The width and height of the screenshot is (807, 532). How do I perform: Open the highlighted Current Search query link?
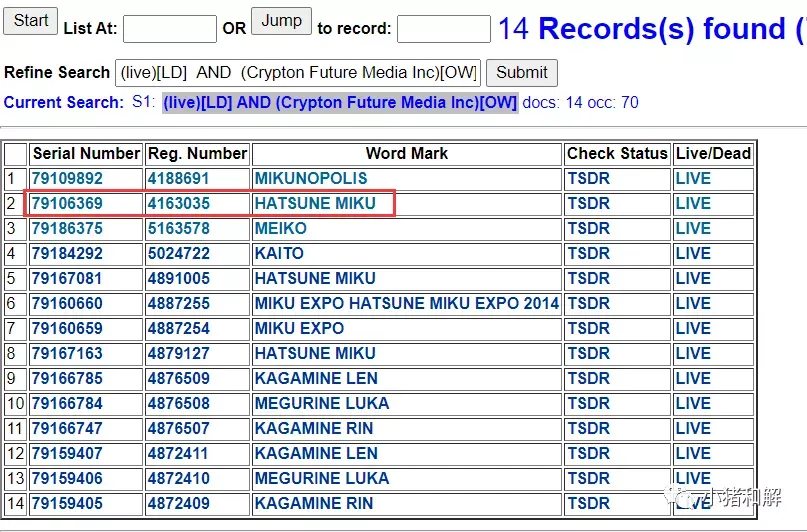tap(340, 102)
